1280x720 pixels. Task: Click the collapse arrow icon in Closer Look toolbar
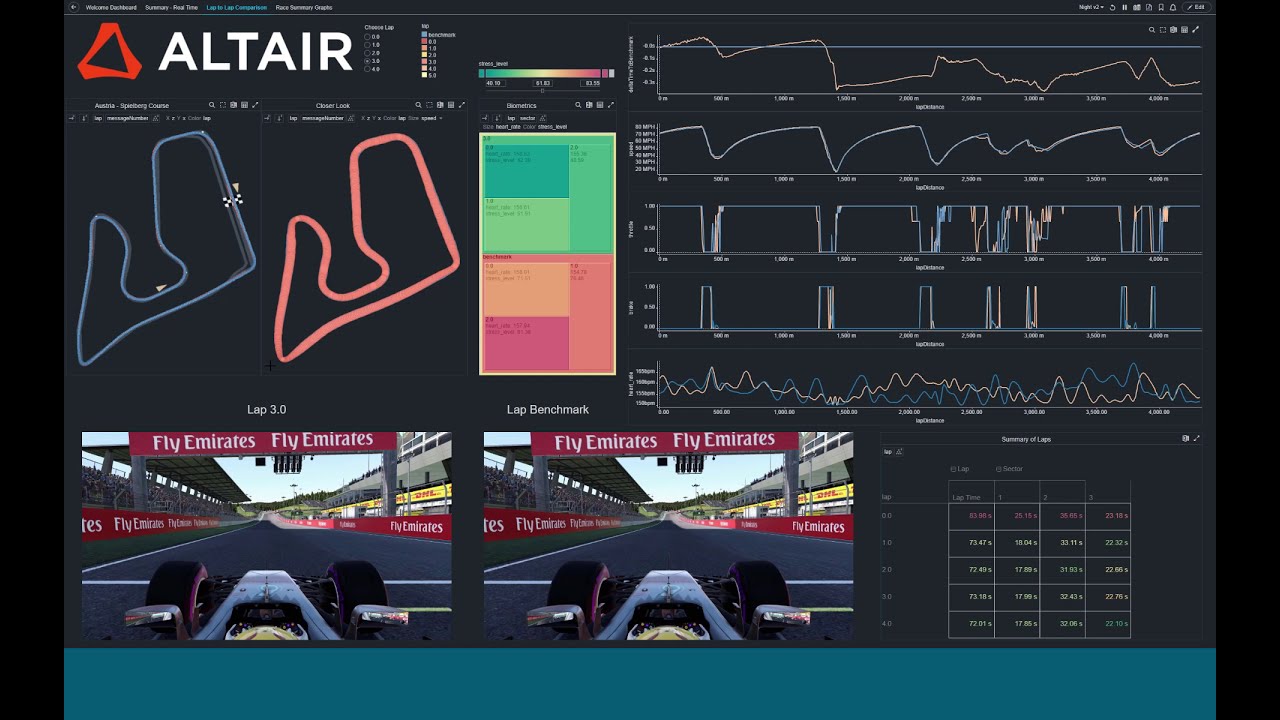click(x=267, y=118)
